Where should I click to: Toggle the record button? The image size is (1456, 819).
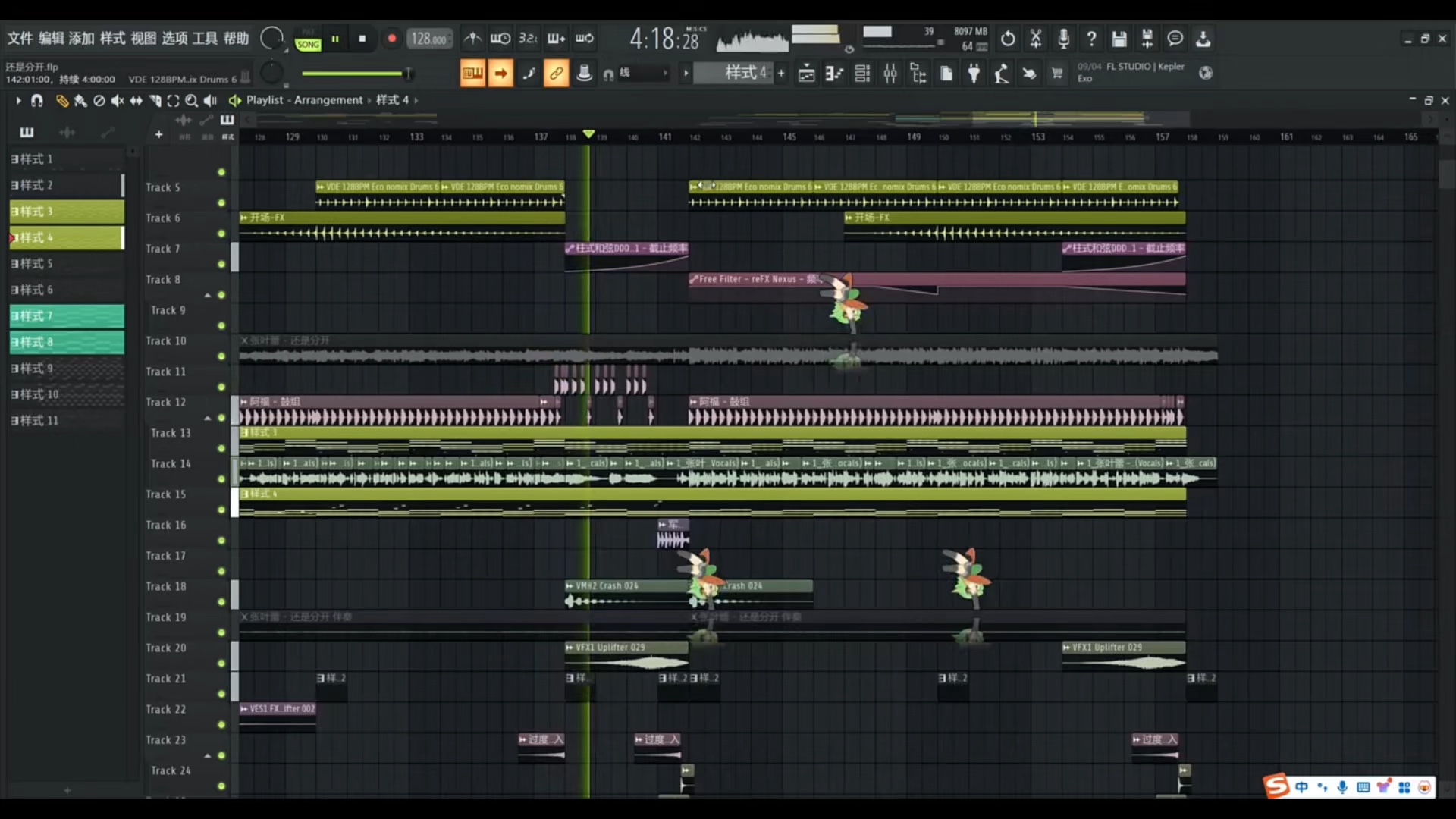pyautogui.click(x=391, y=39)
